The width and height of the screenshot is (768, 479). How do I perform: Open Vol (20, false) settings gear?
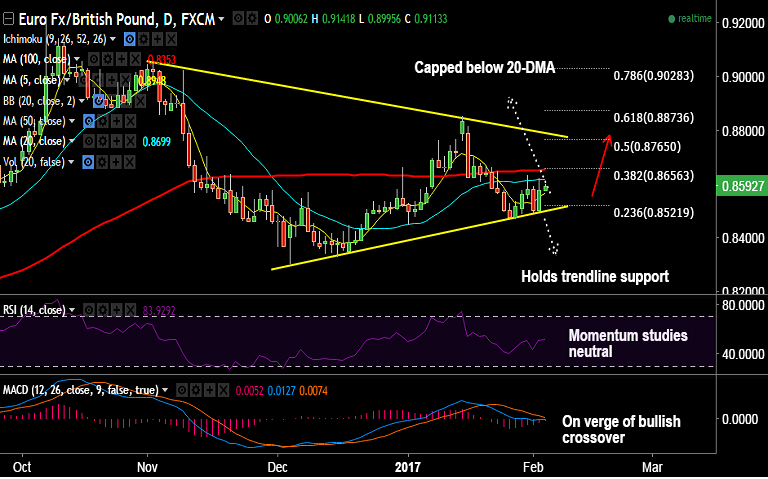point(102,162)
